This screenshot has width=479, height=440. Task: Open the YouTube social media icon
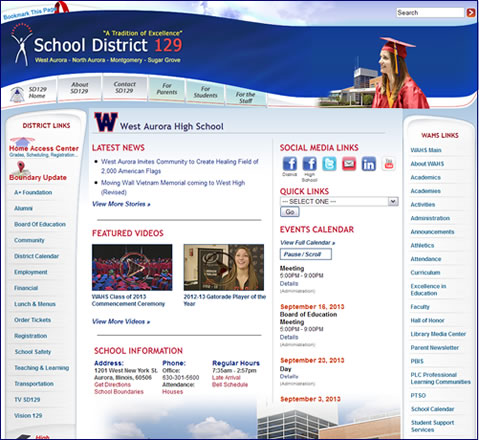click(x=389, y=164)
